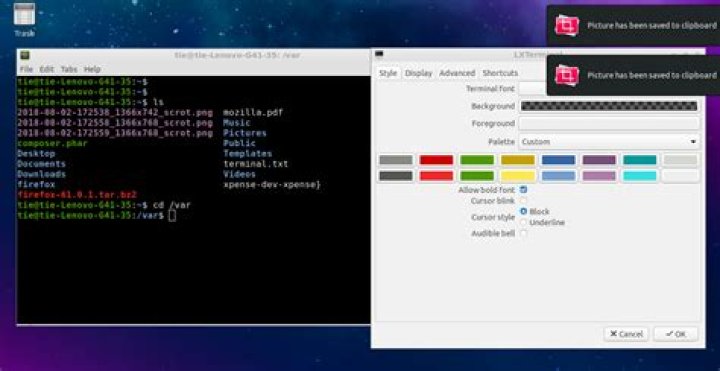Click the top 'Picture has been saved' notification text

652,26
